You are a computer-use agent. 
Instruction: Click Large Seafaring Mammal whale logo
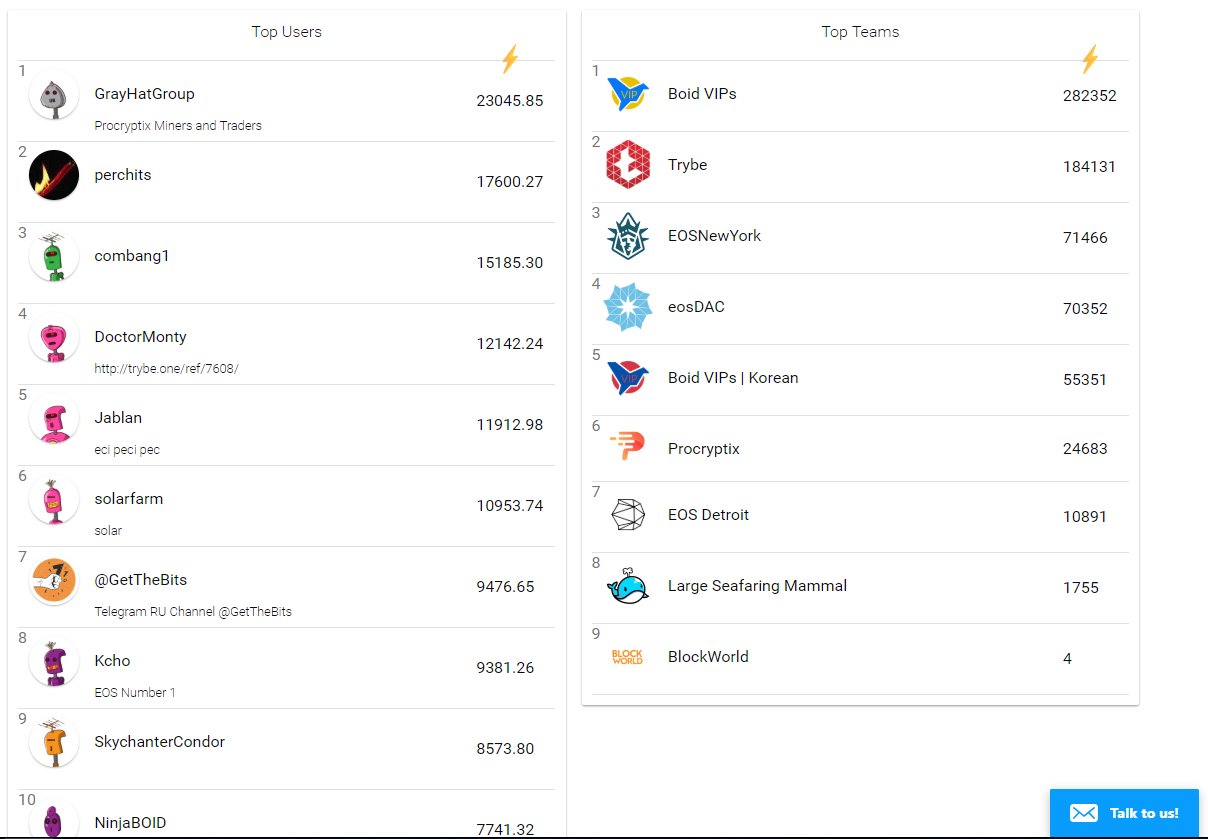point(628,586)
